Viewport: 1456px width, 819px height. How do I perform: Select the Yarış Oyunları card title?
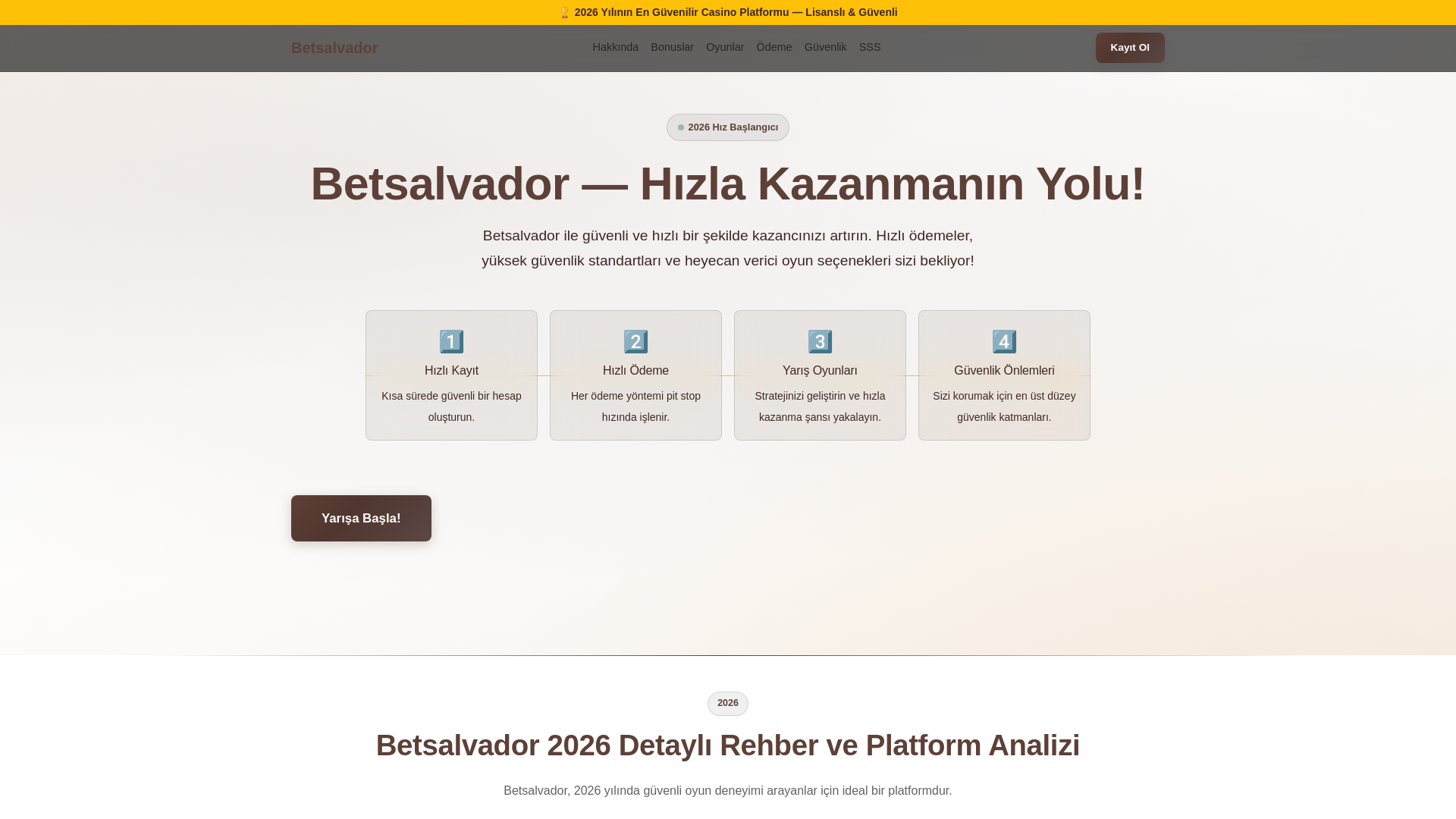tap(820, 371)
